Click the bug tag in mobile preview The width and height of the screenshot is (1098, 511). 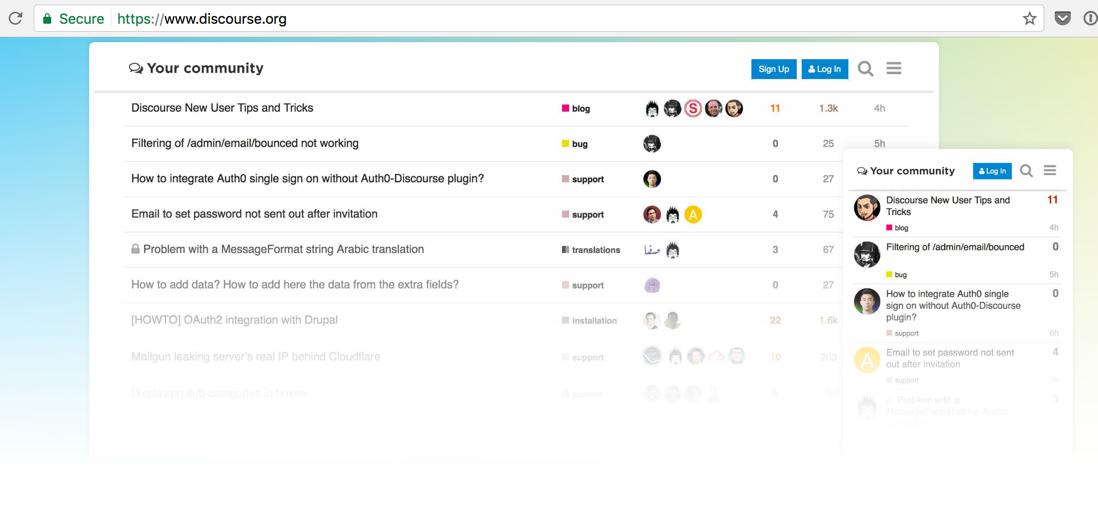(x=896, y=275)
